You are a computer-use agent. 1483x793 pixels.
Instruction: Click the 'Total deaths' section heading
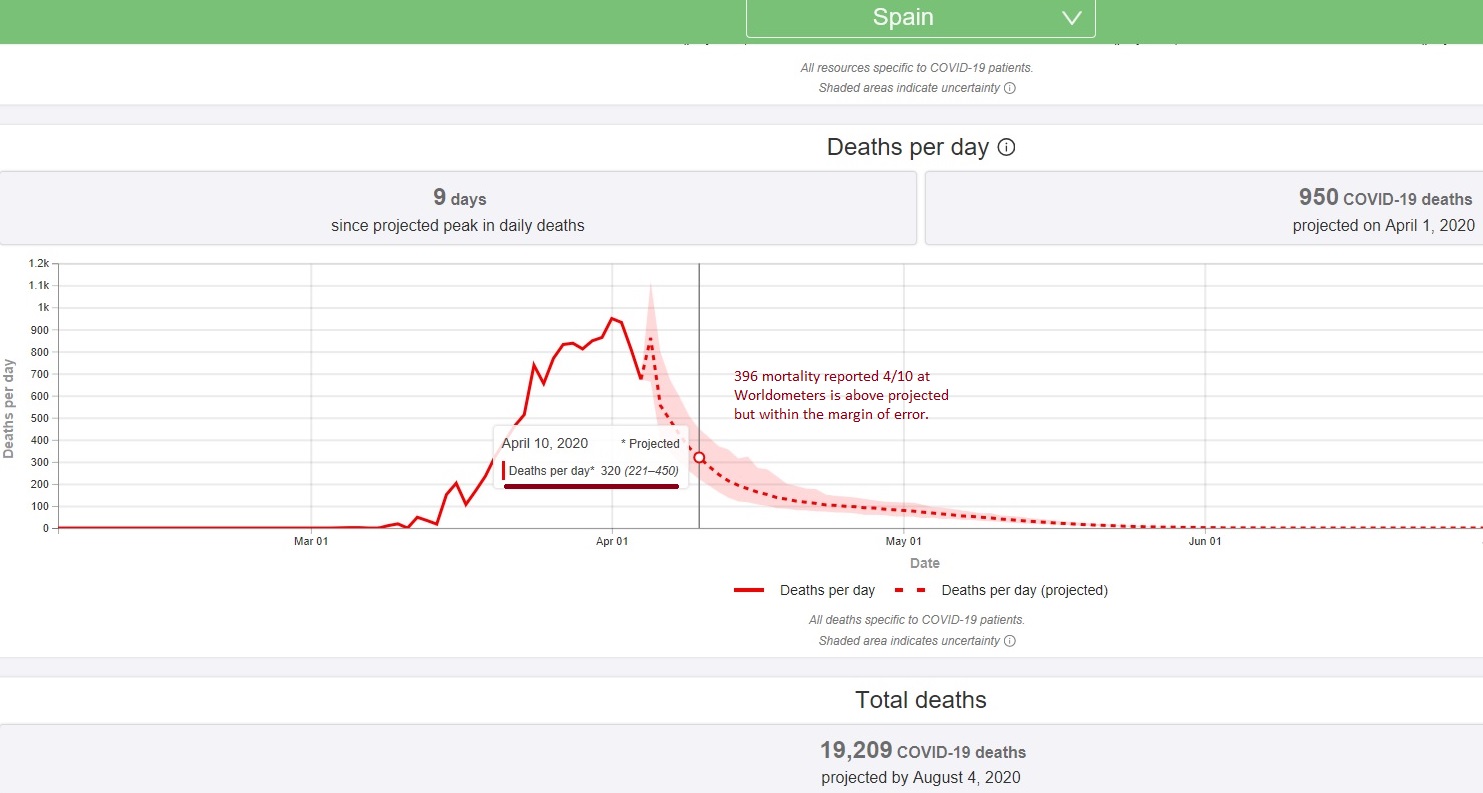[x=921, y=700]
